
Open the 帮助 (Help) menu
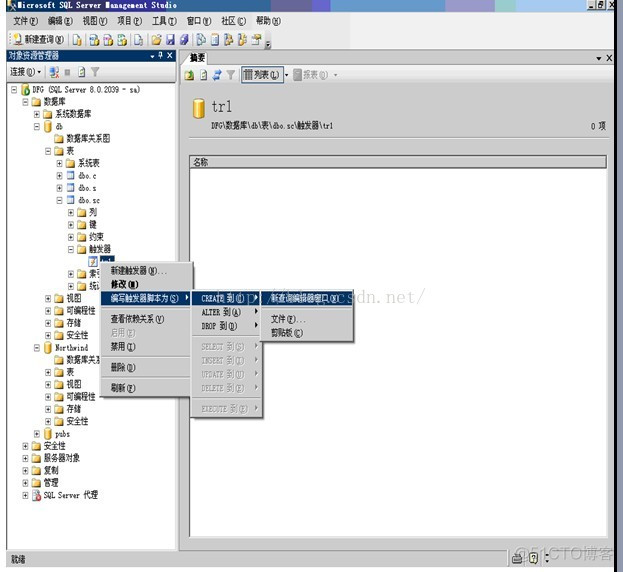point(268,21)
